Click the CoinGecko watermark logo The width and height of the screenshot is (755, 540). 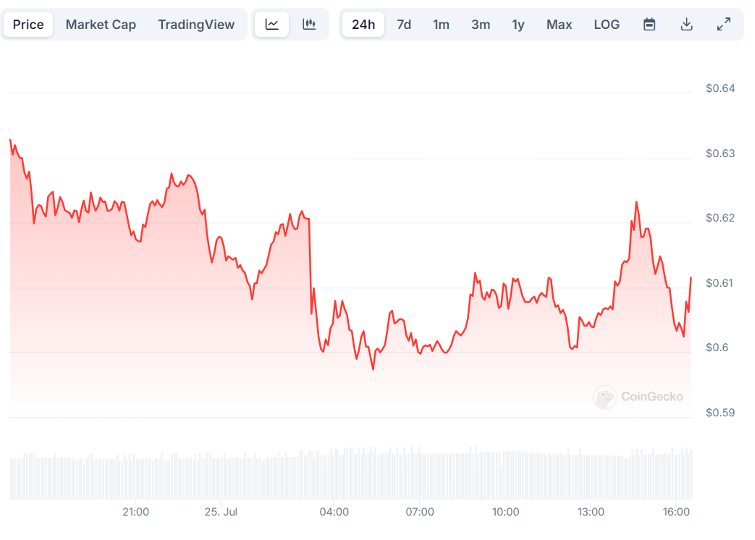point(639,397)
